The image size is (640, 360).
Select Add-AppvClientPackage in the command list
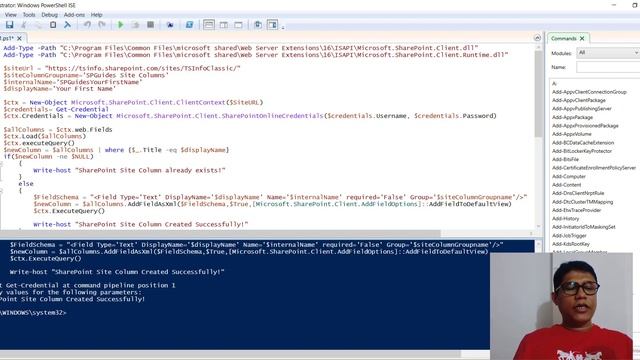pos(578,100)
